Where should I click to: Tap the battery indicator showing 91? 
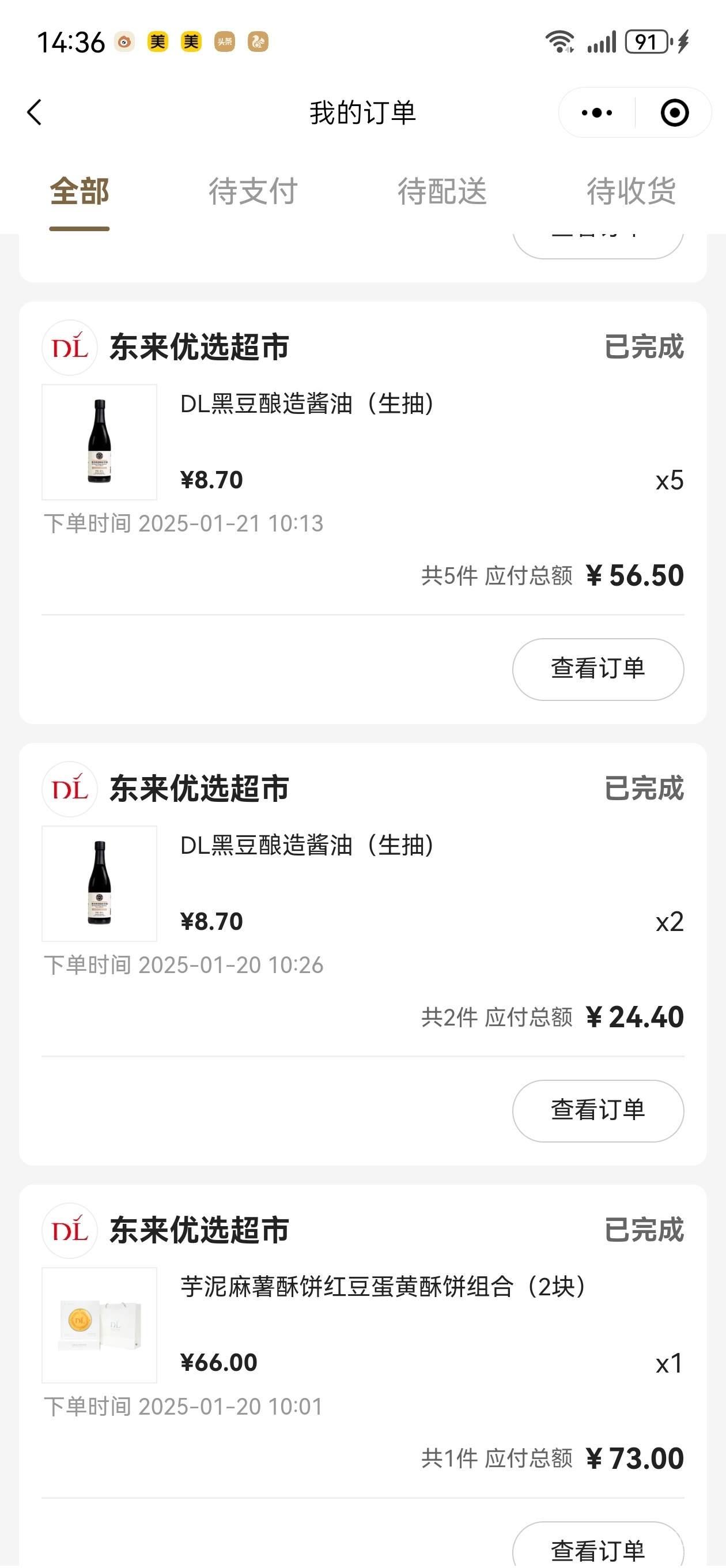648,42
